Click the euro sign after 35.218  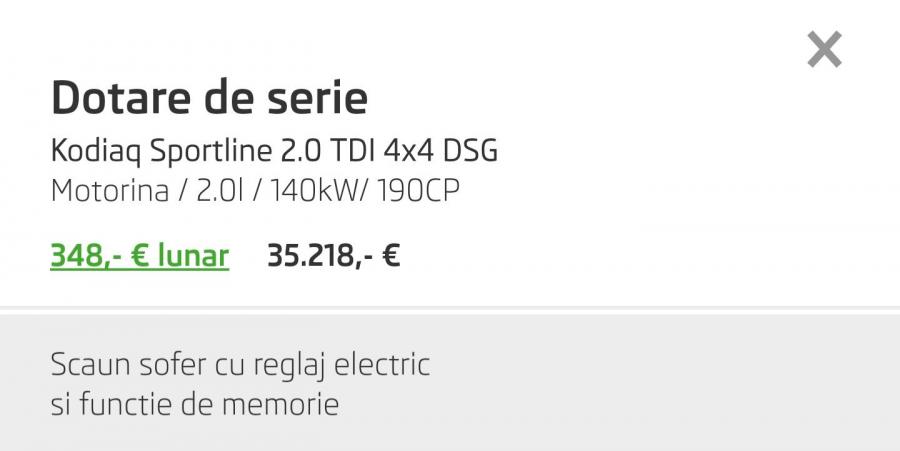391,257
